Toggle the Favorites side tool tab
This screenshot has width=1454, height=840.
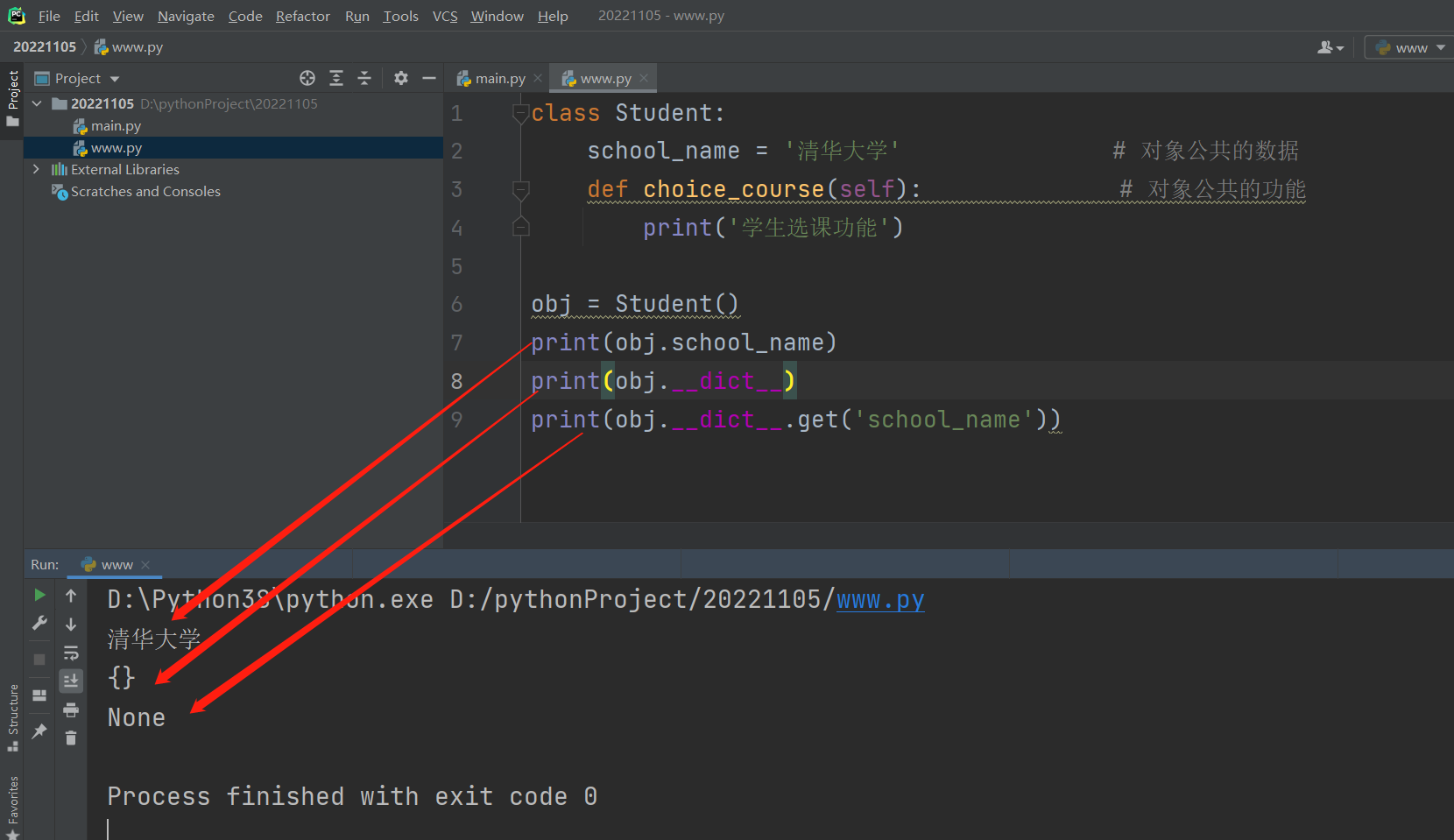click(x=12, y=806)
